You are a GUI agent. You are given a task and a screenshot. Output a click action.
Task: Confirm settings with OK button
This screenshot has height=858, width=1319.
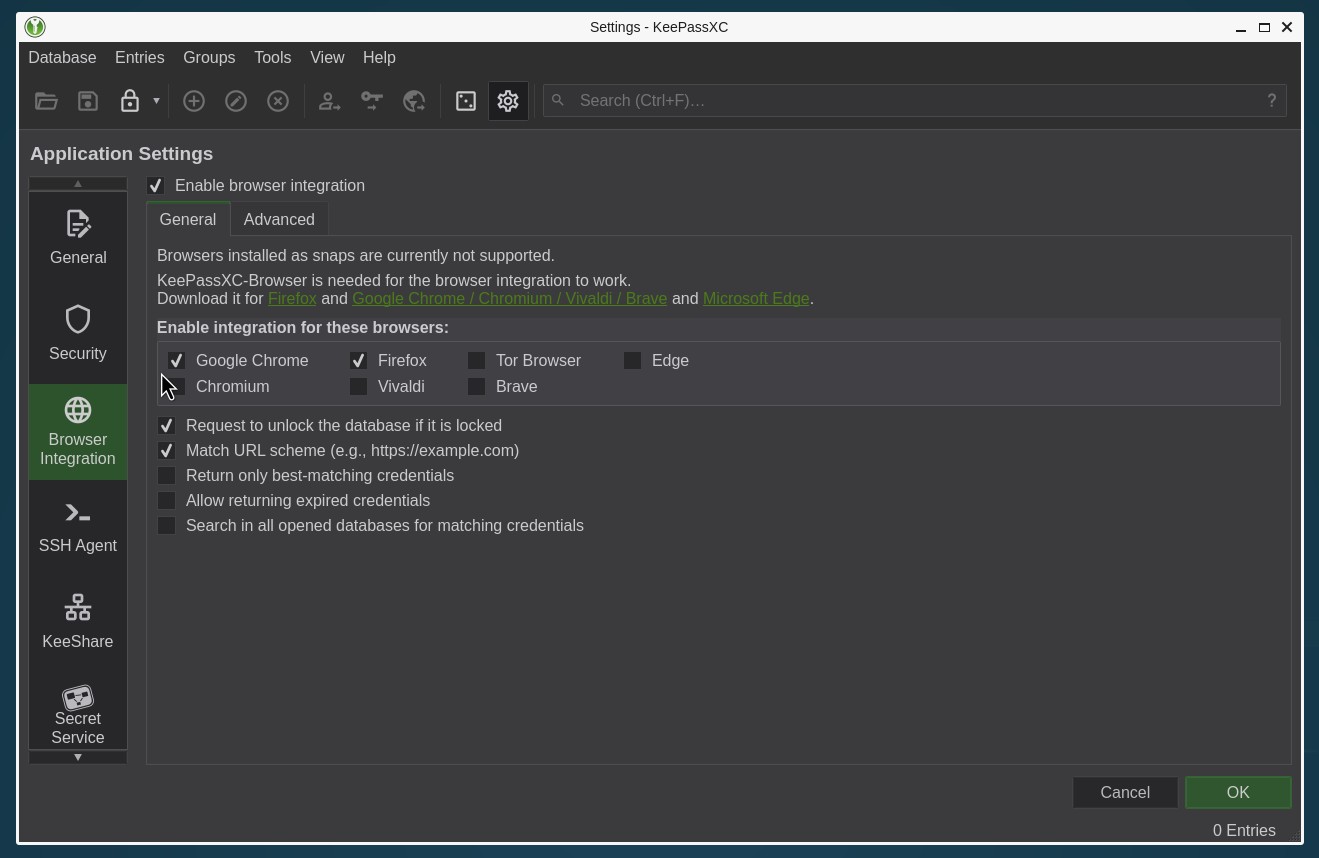pyautogui.click(x=1238, y=793)
